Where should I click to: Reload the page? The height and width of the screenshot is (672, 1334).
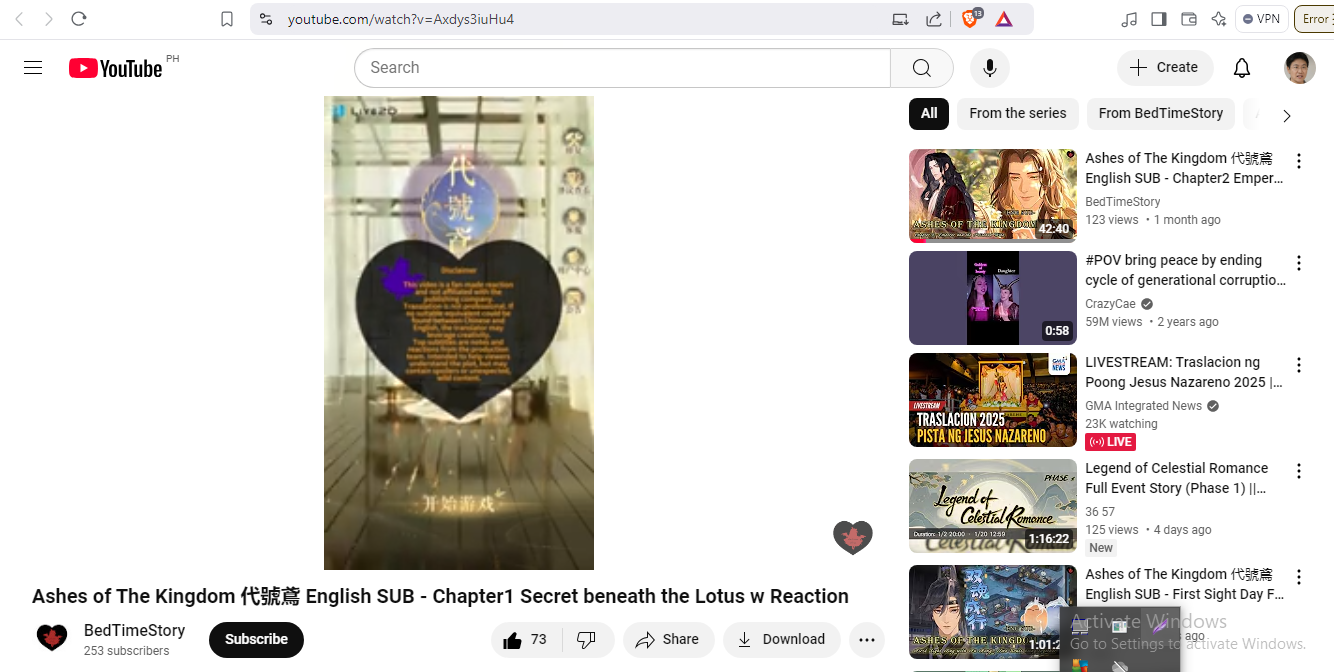pyautogui.click(x=79, y=19)
